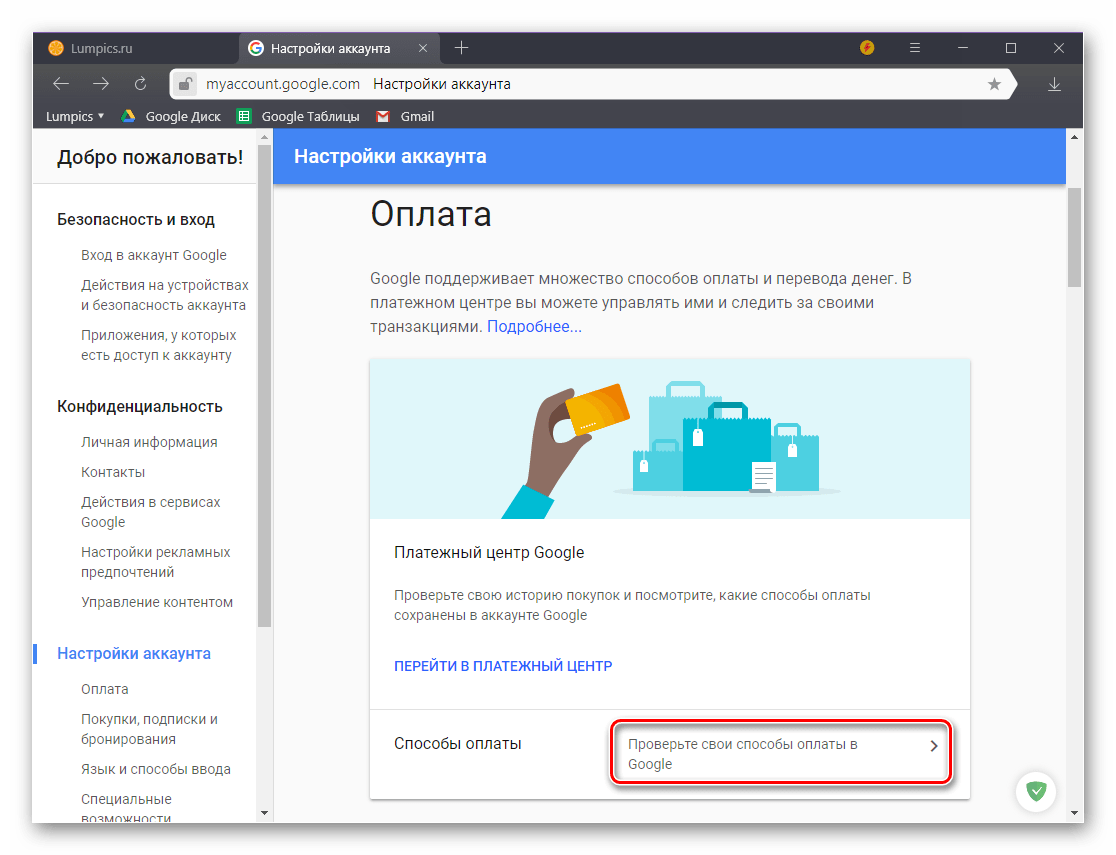Click the browser back arrow
This screenshot has height=855, width=1116.
[61, 84]
